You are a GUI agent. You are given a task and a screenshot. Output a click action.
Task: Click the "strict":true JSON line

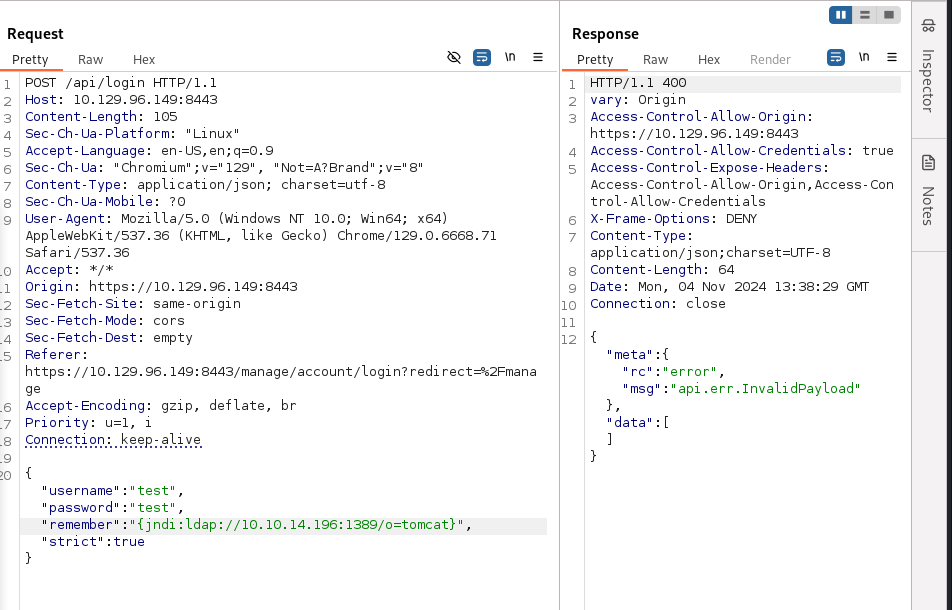(x=93, y=541)
